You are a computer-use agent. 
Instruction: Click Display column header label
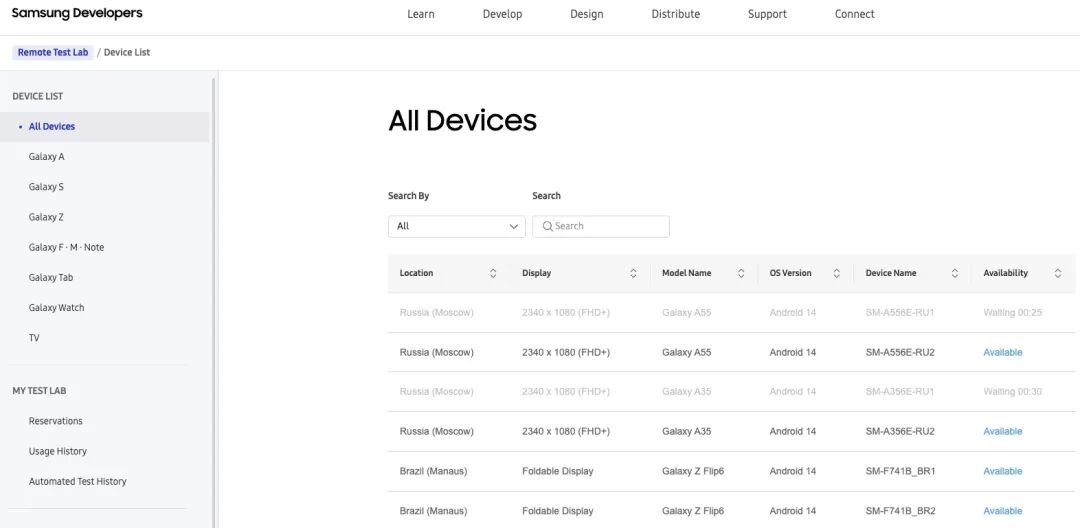pyautogui.click(x=537, y=273)
